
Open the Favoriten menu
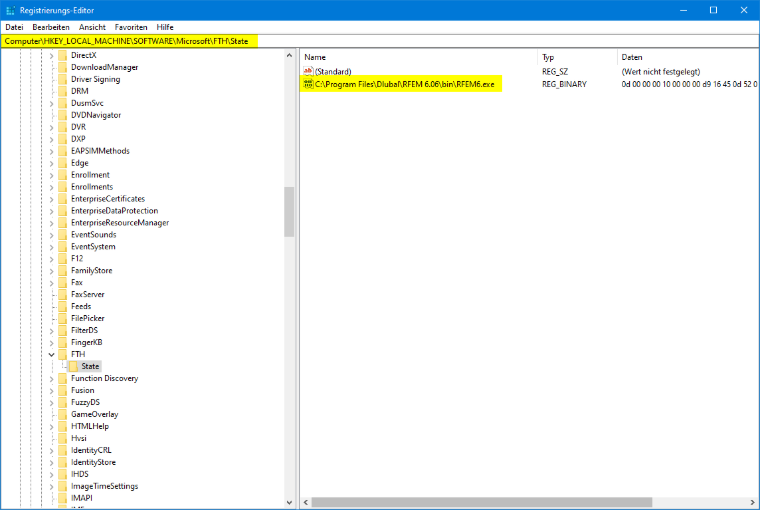tap(131, 27)
